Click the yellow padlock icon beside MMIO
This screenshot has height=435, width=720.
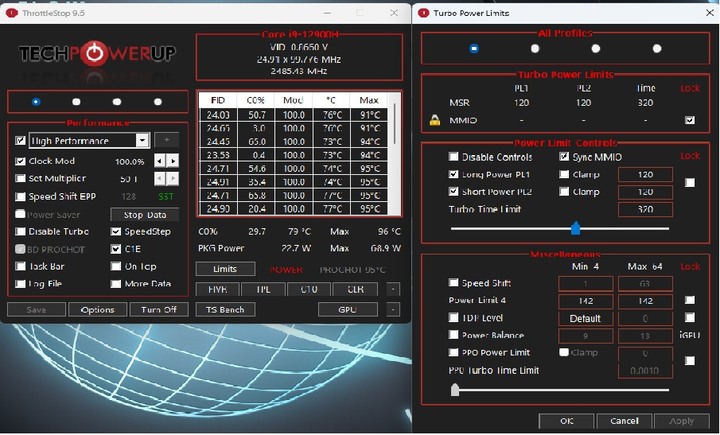(434, 120)
